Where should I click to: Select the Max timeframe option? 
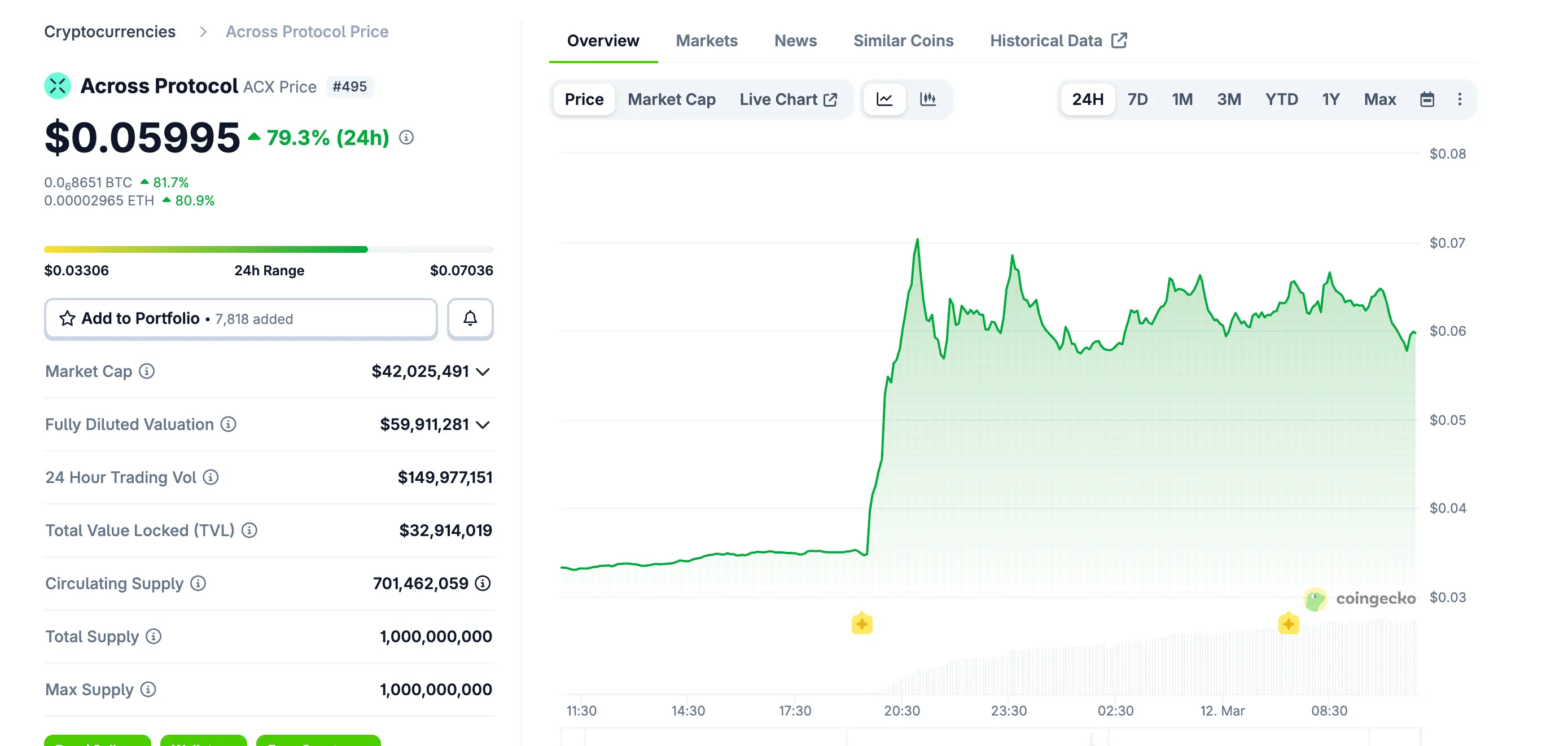pyautogui.click(x=1379, y=99)
